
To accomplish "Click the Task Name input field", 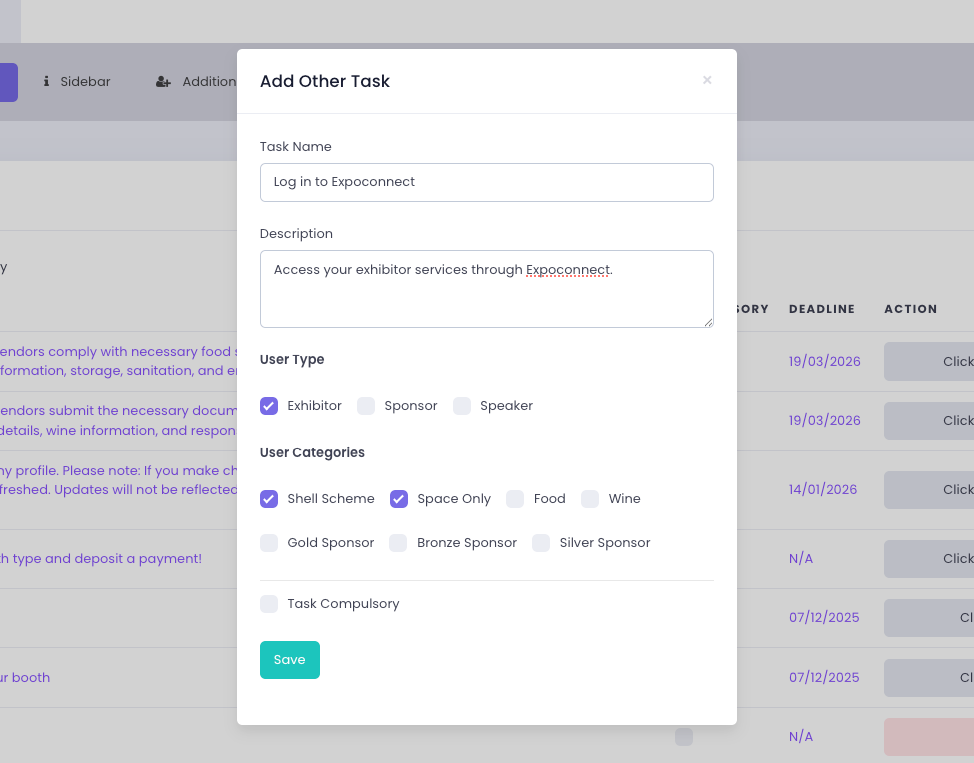I will point(486,182).
